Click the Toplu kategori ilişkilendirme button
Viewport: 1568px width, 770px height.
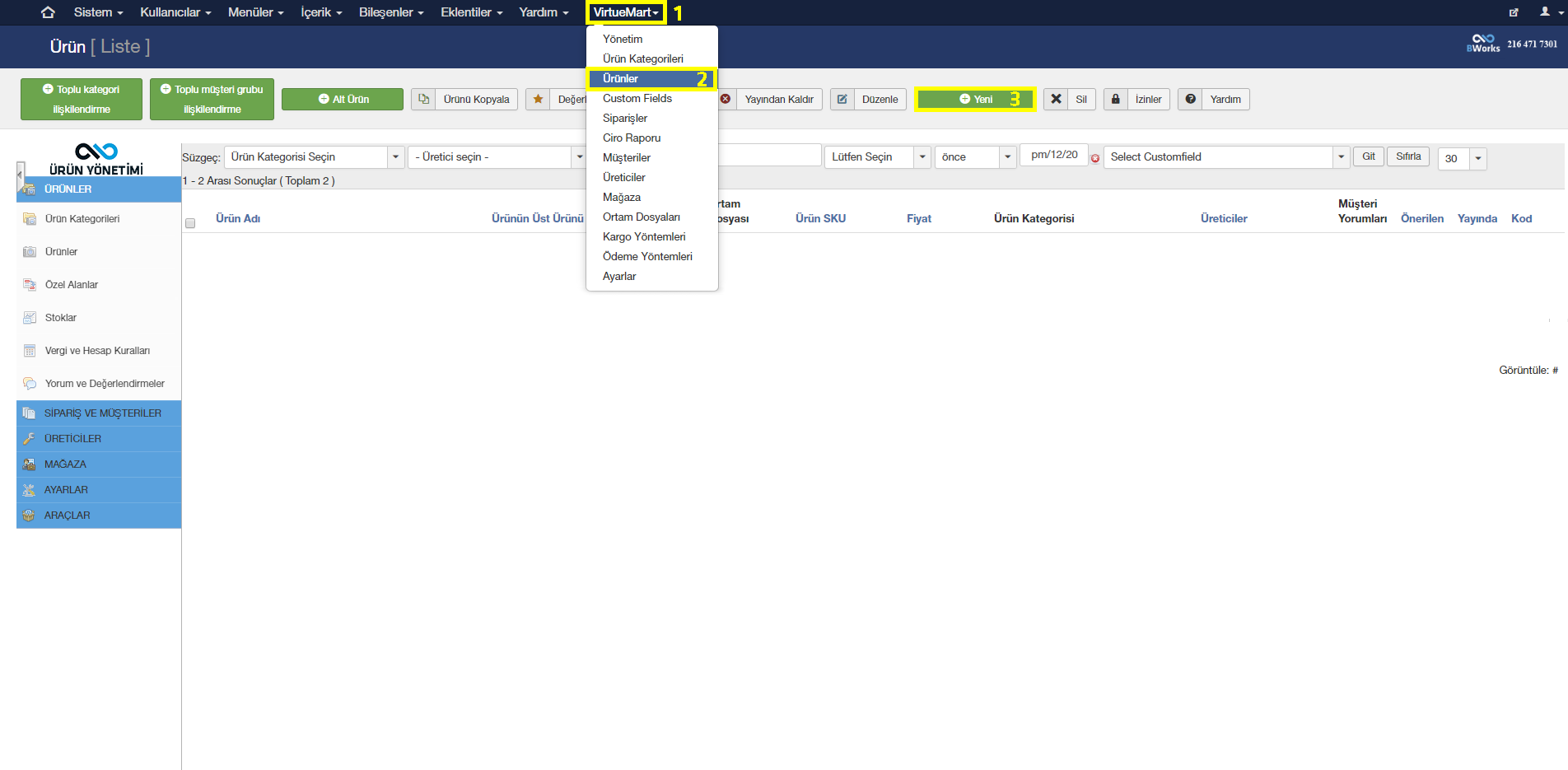coord(82,99)
